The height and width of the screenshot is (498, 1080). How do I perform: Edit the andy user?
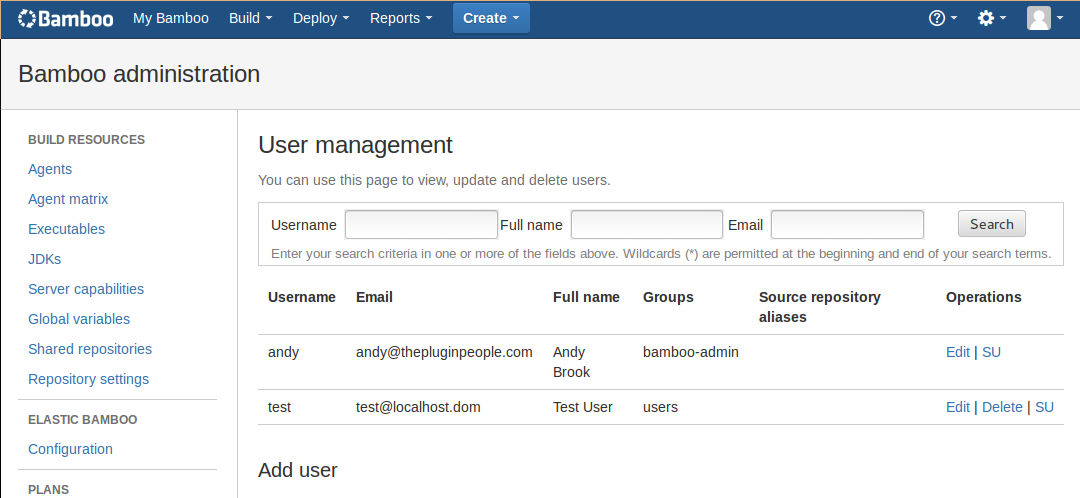tap(957, 352)
